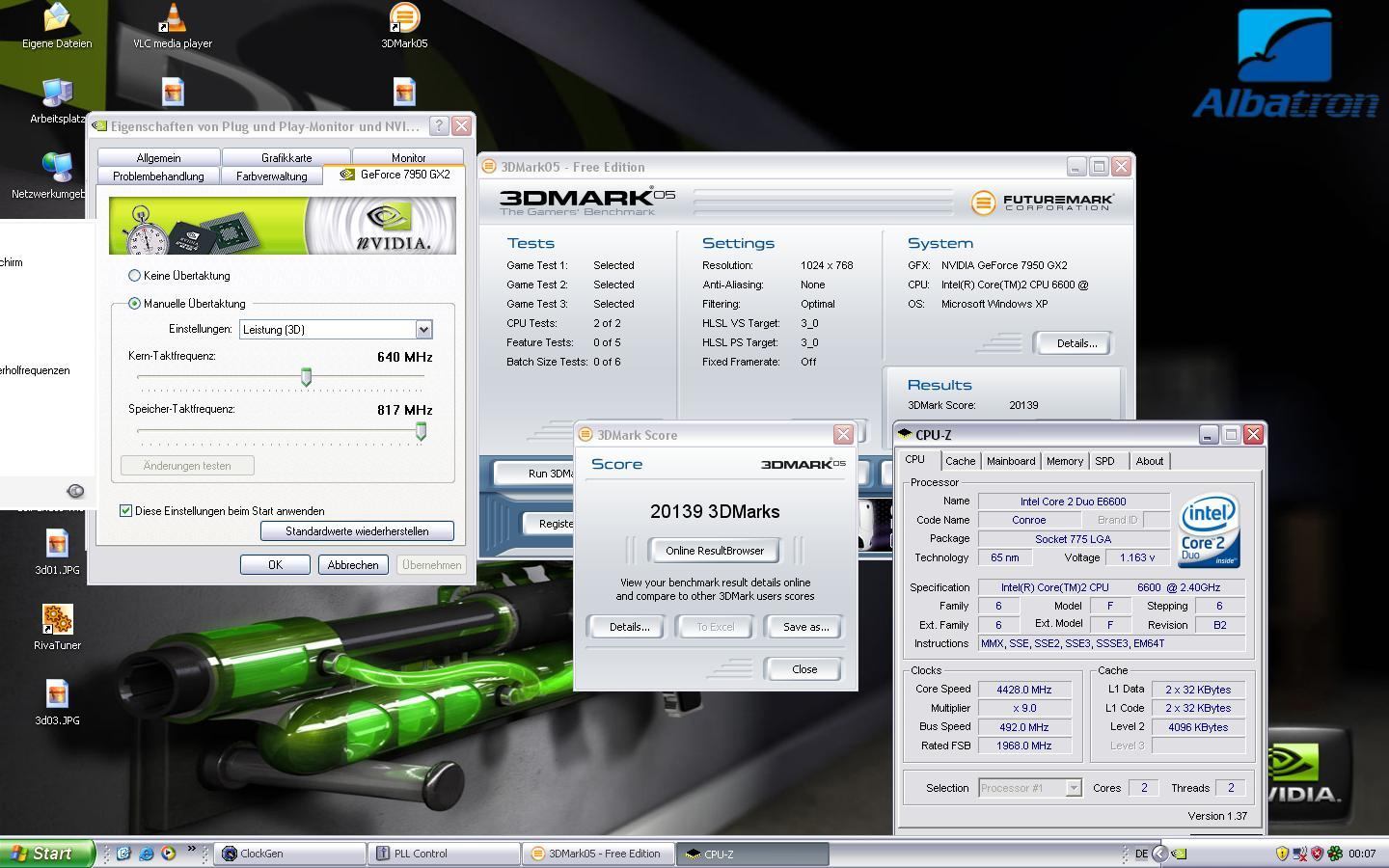Select CPU tab in CPU-Z
Screen dimensions: 1389x868
pos(915,460)
